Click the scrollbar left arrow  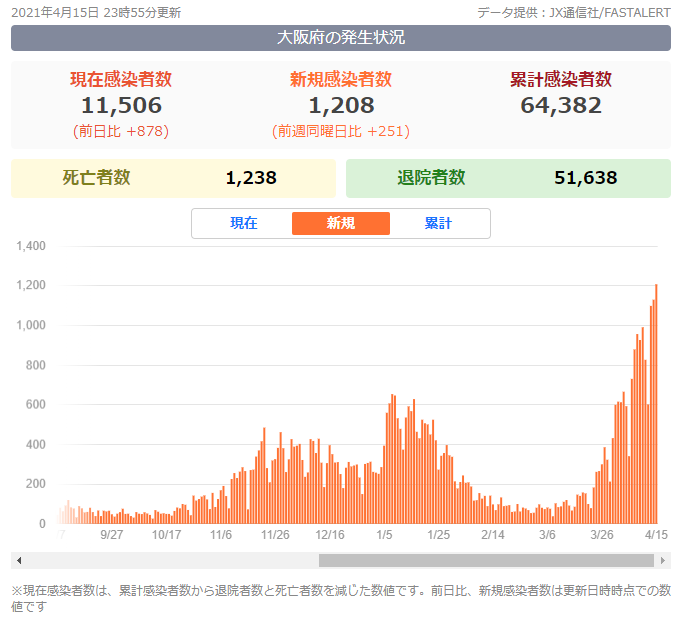[19, 560]
